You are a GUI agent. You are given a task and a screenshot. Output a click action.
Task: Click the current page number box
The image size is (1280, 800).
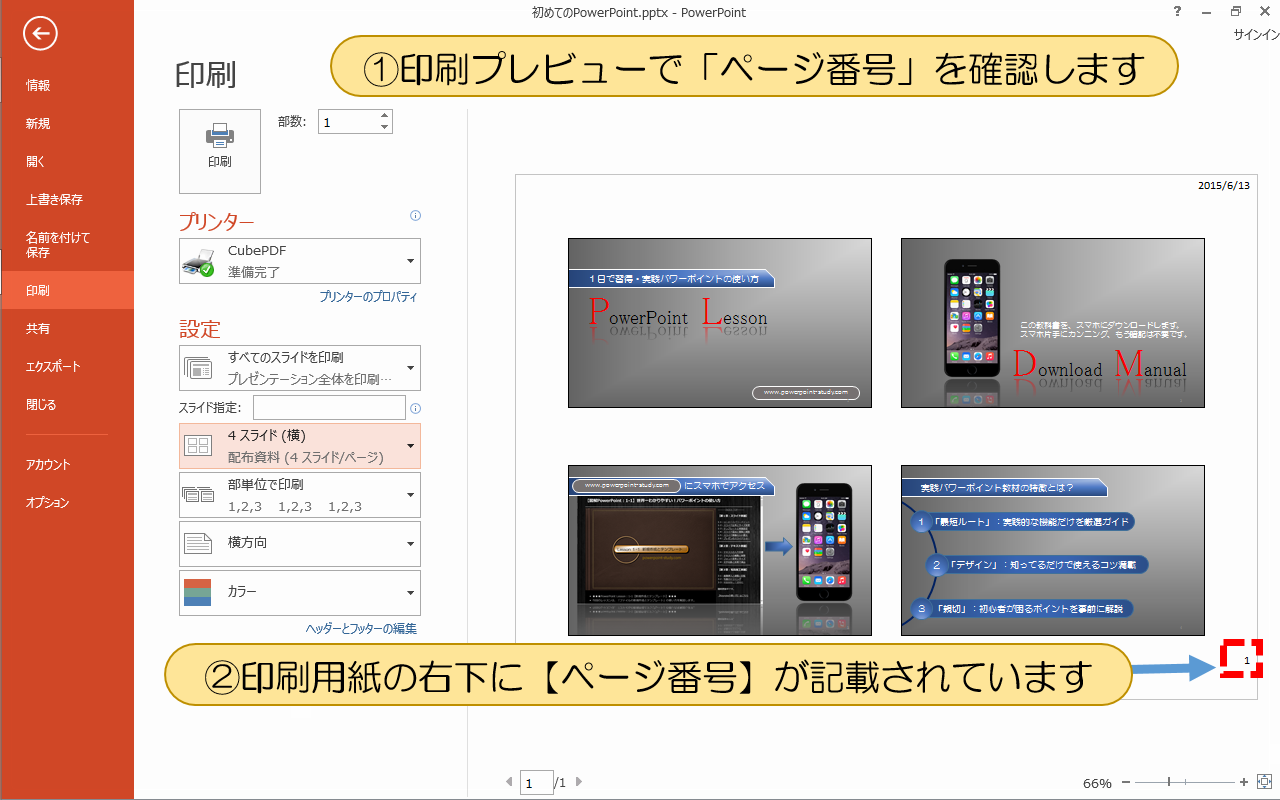click(x=536, y=783)
